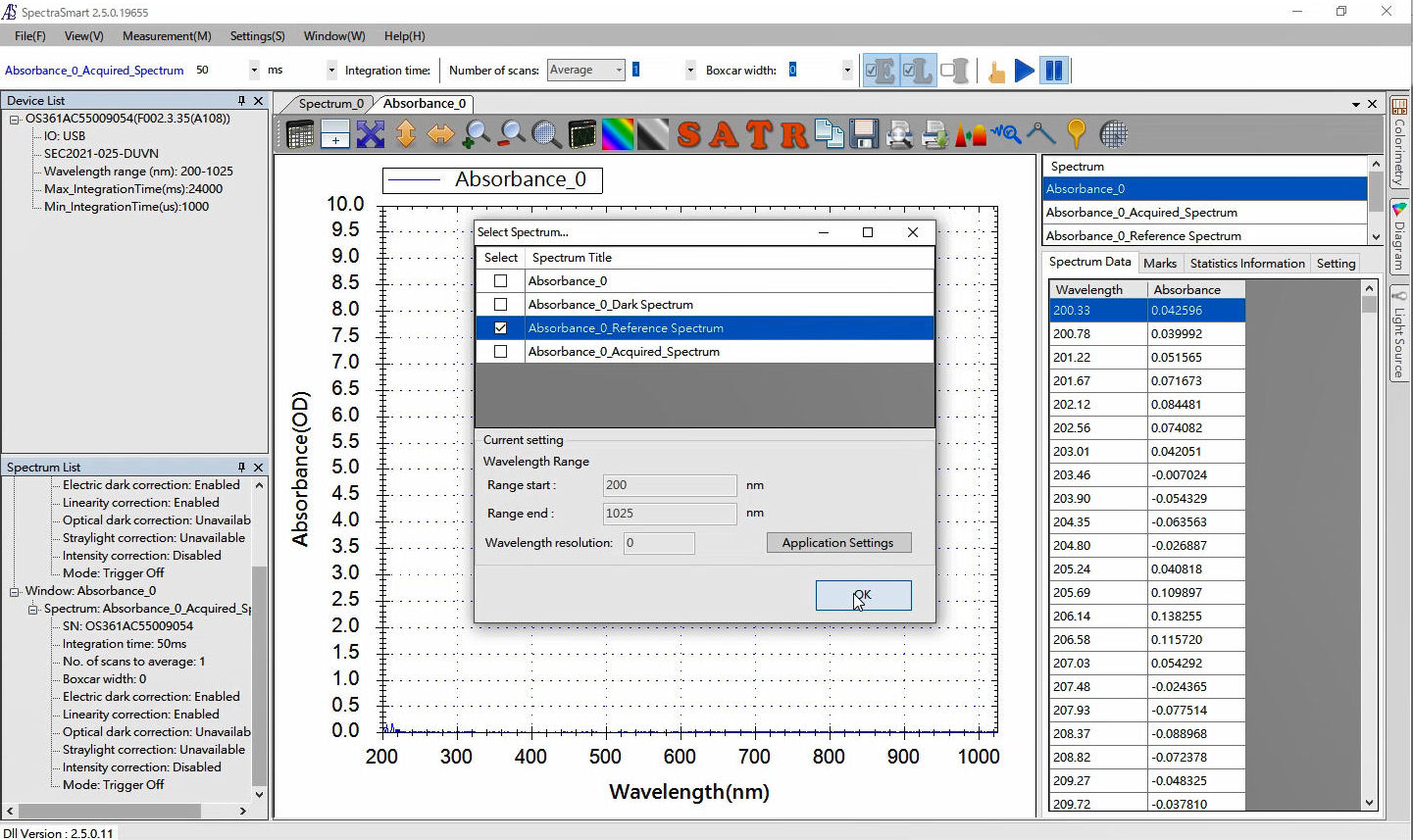This screenshot has width=1413, height=840.
Task: Open the Measurement(M) menu
Action: tap(167, 36)
